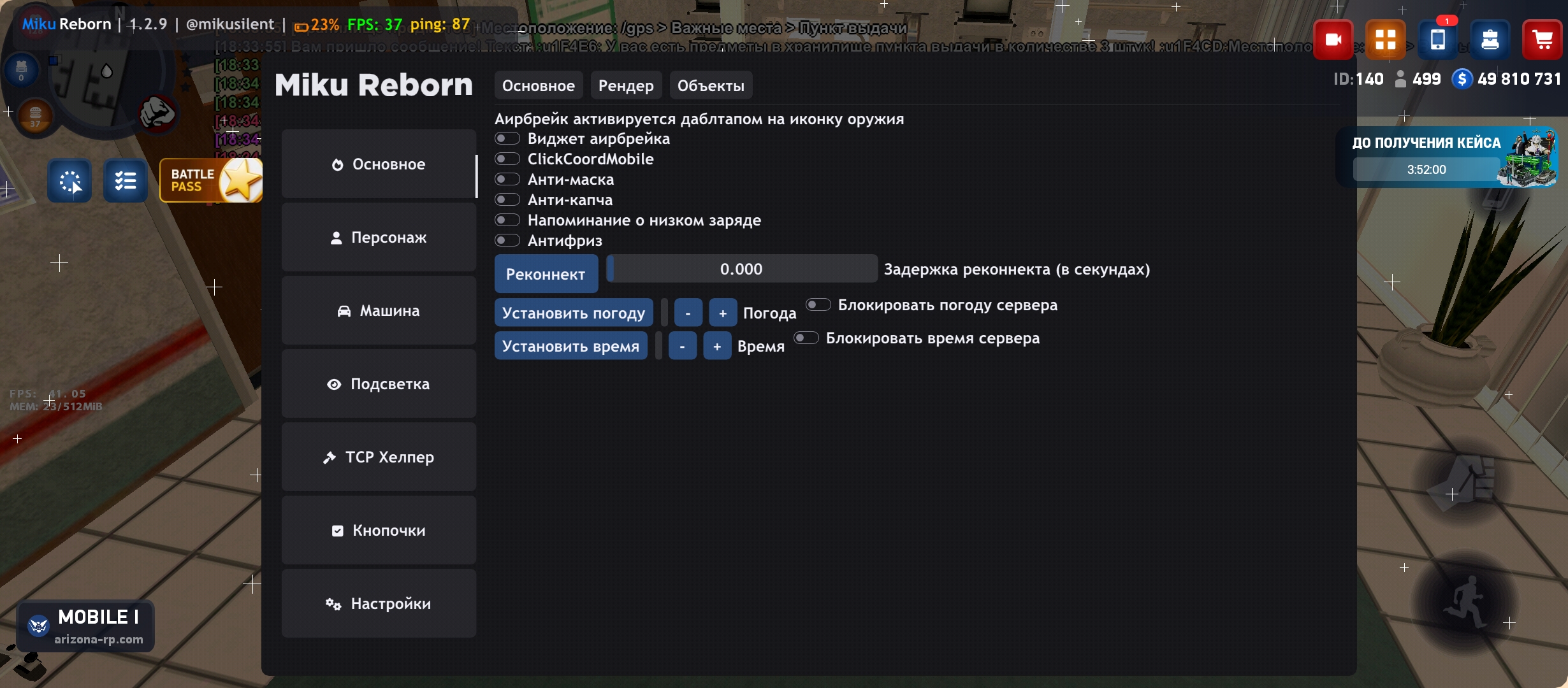
Task: Click the Установить время button
Action: point(570,346)
